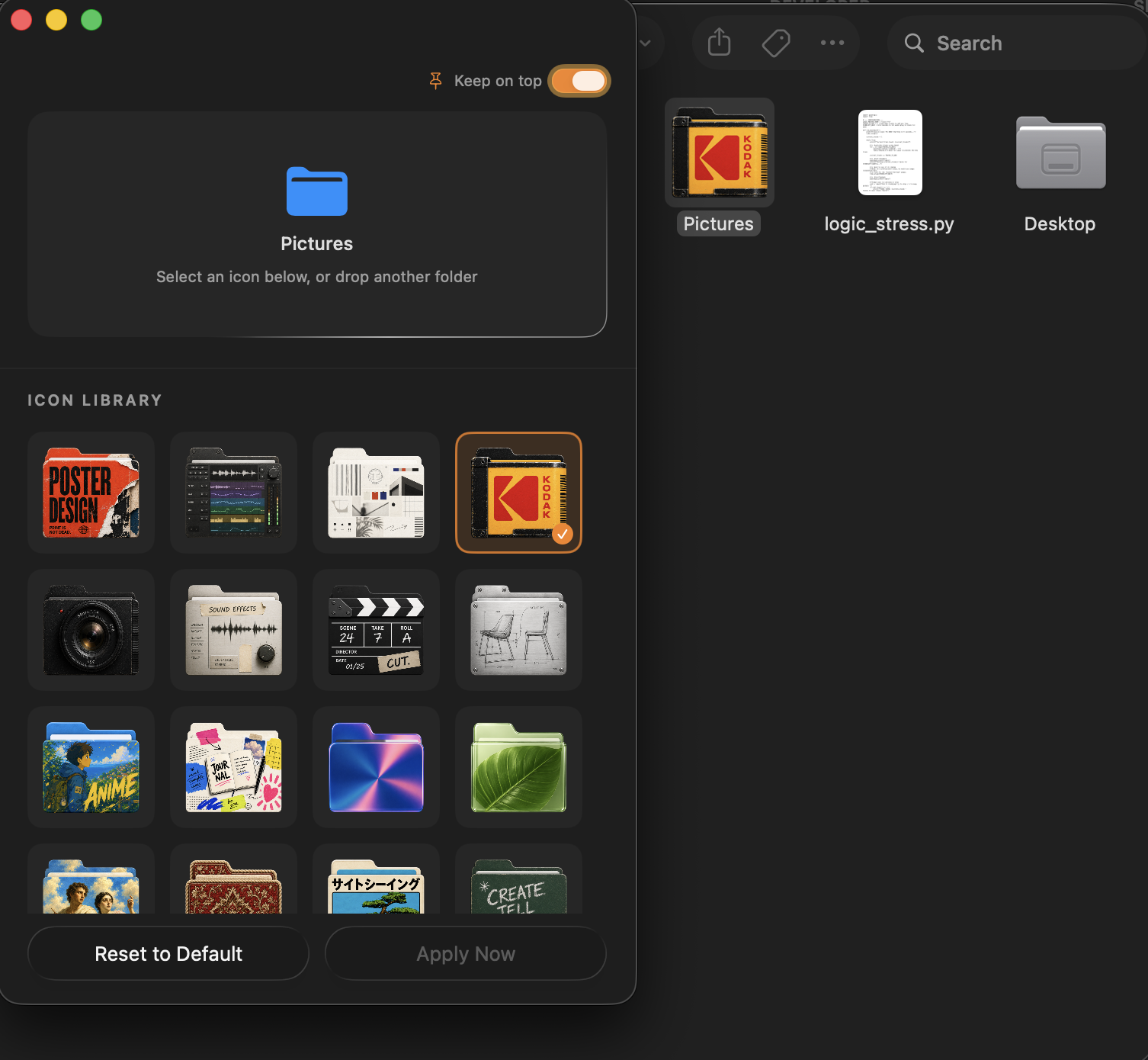Click the Pictures label under Finder folder
This screenshot has height=1060, width=1148.
(719, 223)
